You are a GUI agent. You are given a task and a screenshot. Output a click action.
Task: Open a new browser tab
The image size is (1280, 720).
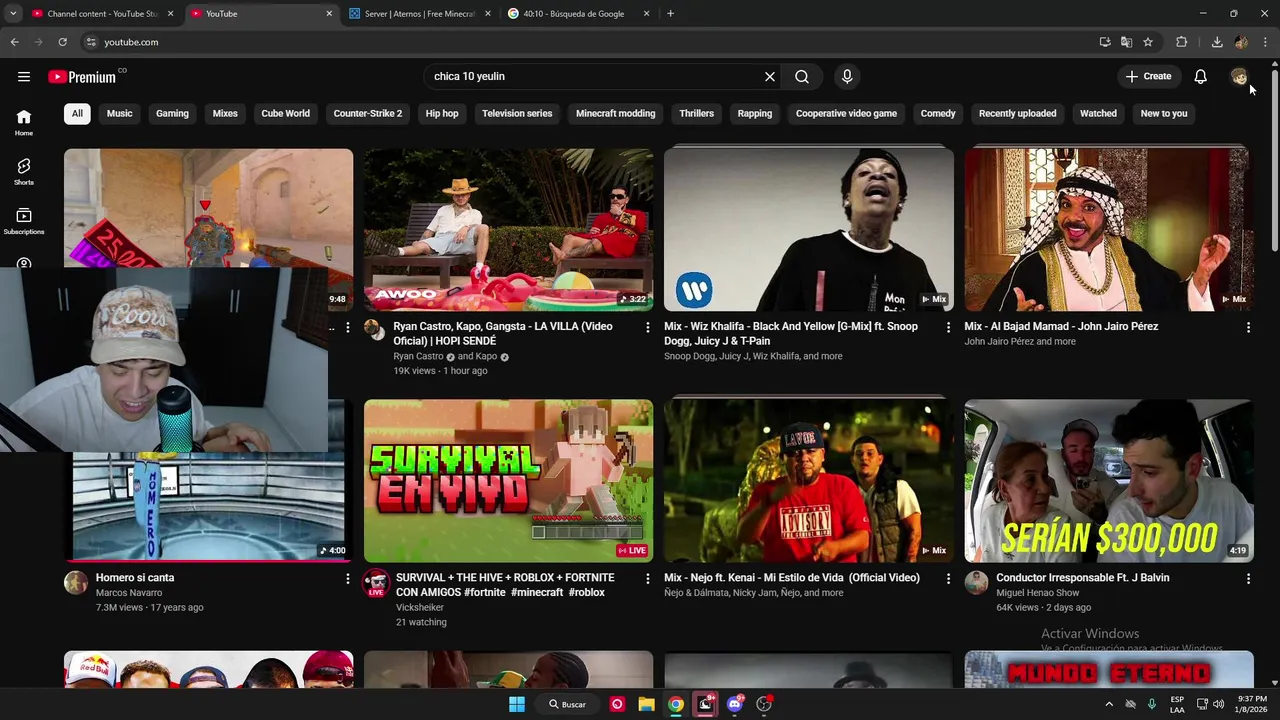pyautogui.click(x=670, y=14)
